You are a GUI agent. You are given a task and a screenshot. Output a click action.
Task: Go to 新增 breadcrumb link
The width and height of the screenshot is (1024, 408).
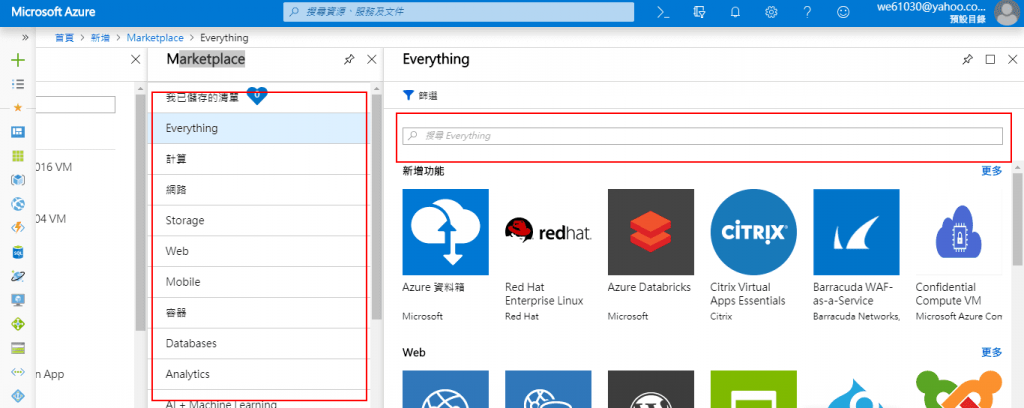pos(101,38)
